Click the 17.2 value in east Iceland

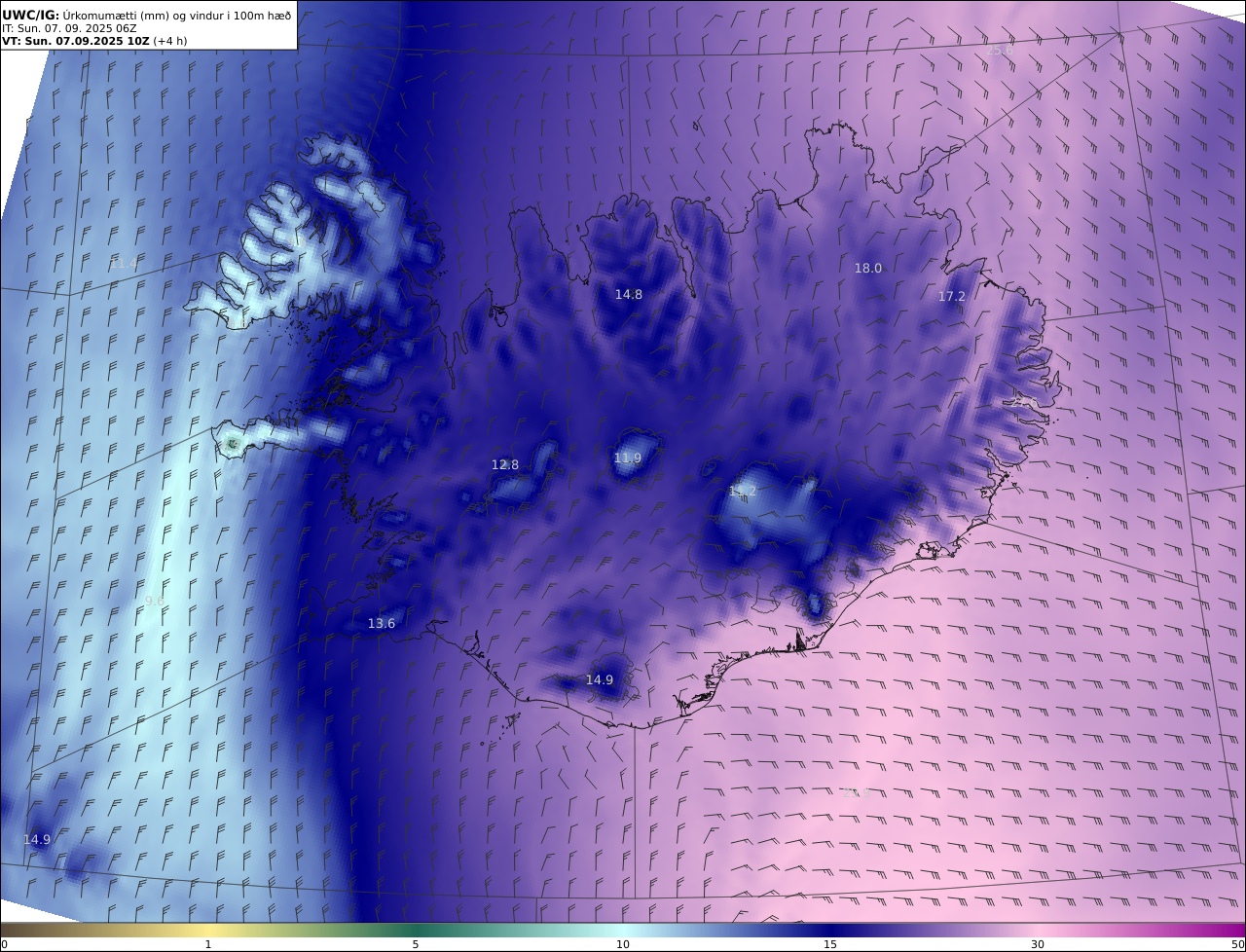[x=952, y=297]
